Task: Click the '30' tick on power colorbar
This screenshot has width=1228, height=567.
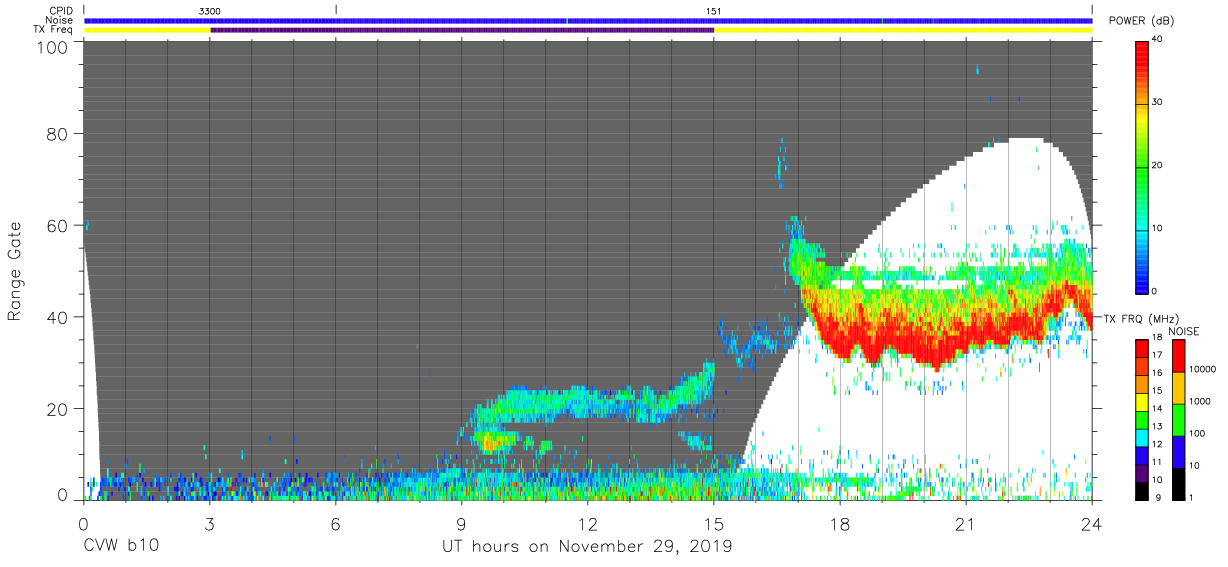Action: [x=1158, y=103]
